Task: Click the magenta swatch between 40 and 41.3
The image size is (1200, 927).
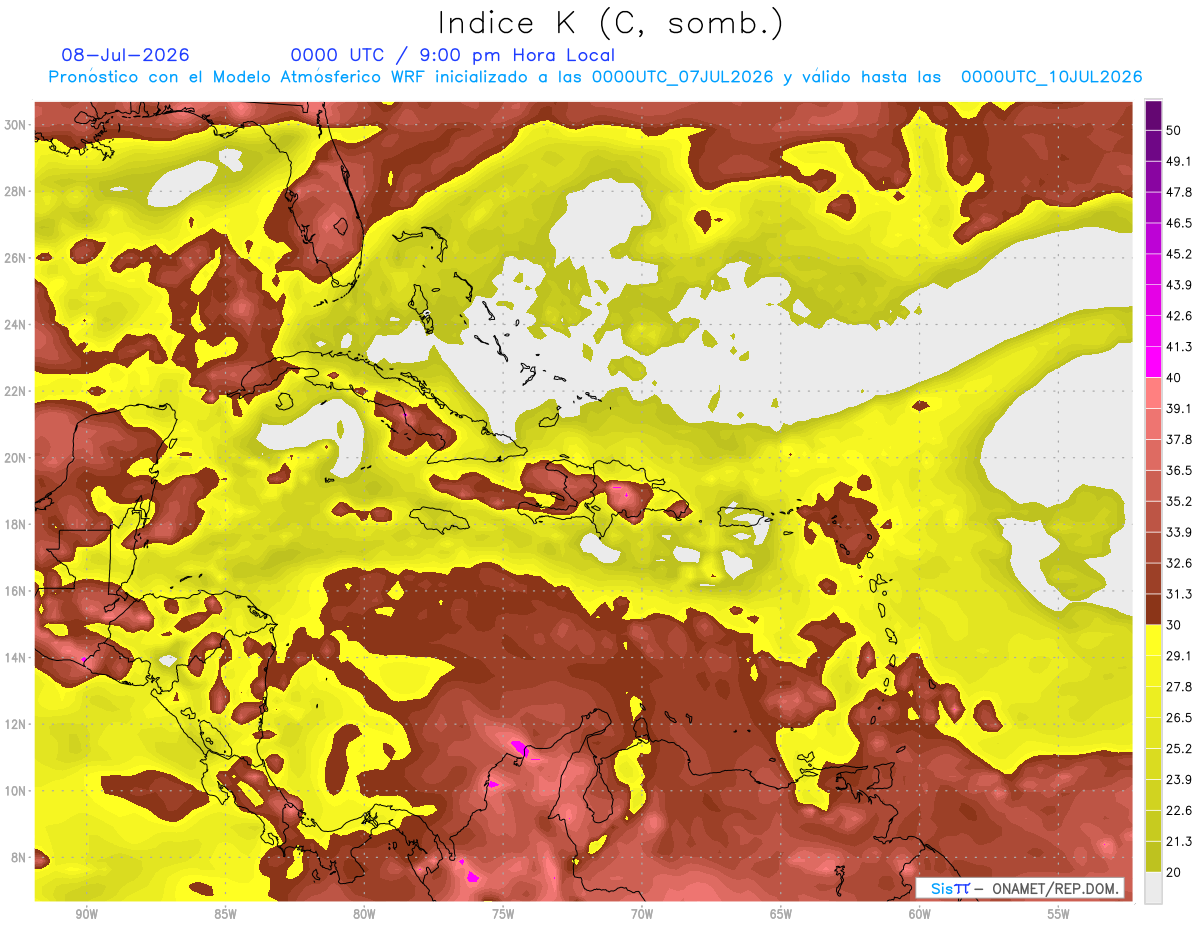Action: tap(1154, 362)
